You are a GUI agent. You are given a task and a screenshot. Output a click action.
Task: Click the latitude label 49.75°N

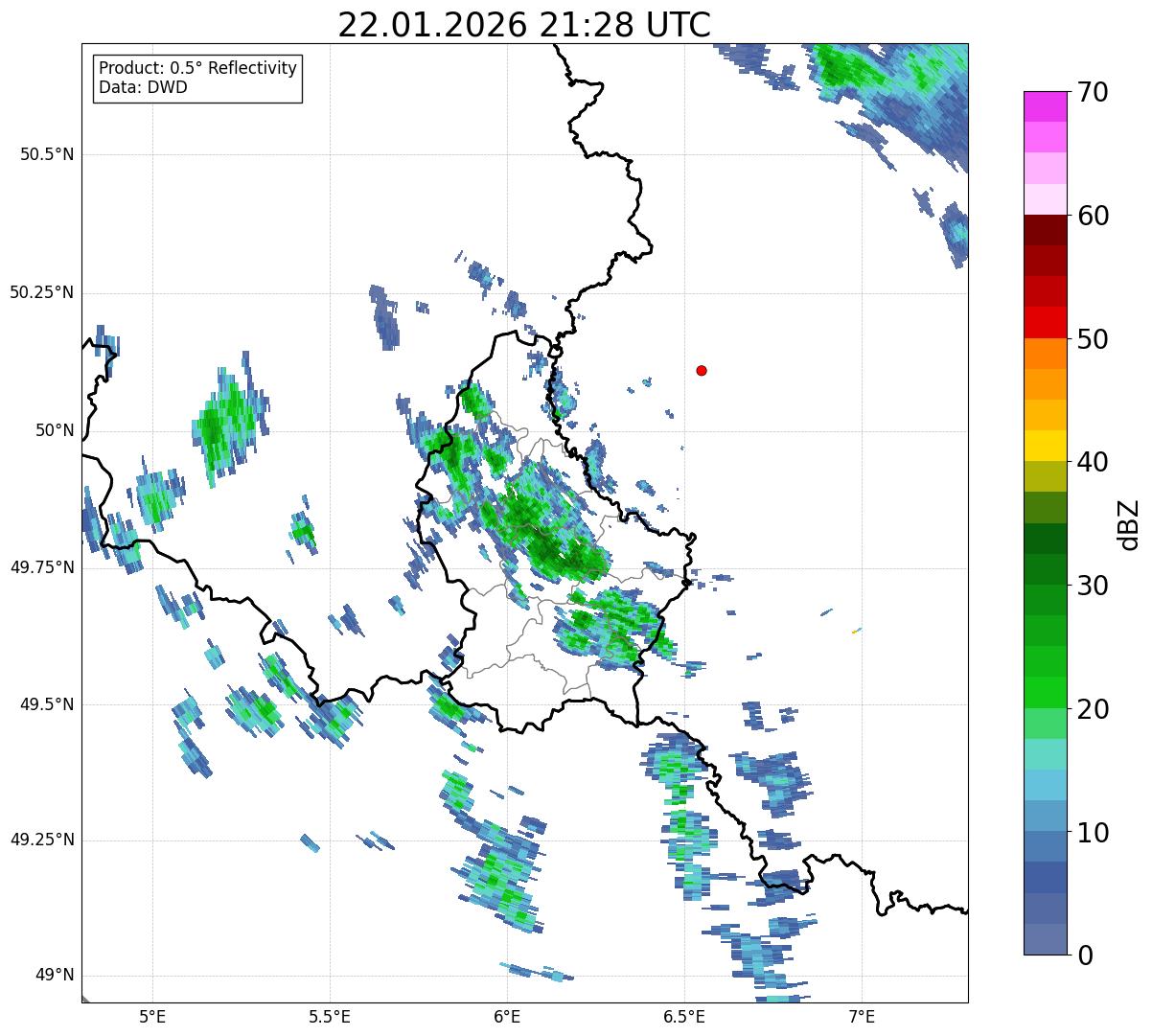42,568
